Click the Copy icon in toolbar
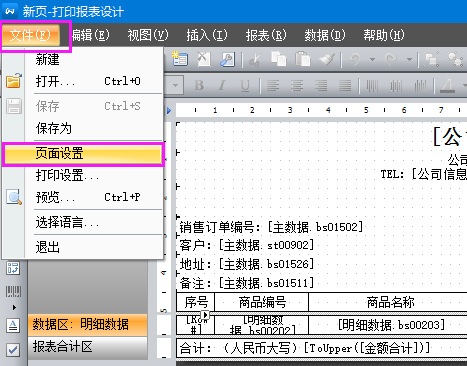 pos(279,59)
